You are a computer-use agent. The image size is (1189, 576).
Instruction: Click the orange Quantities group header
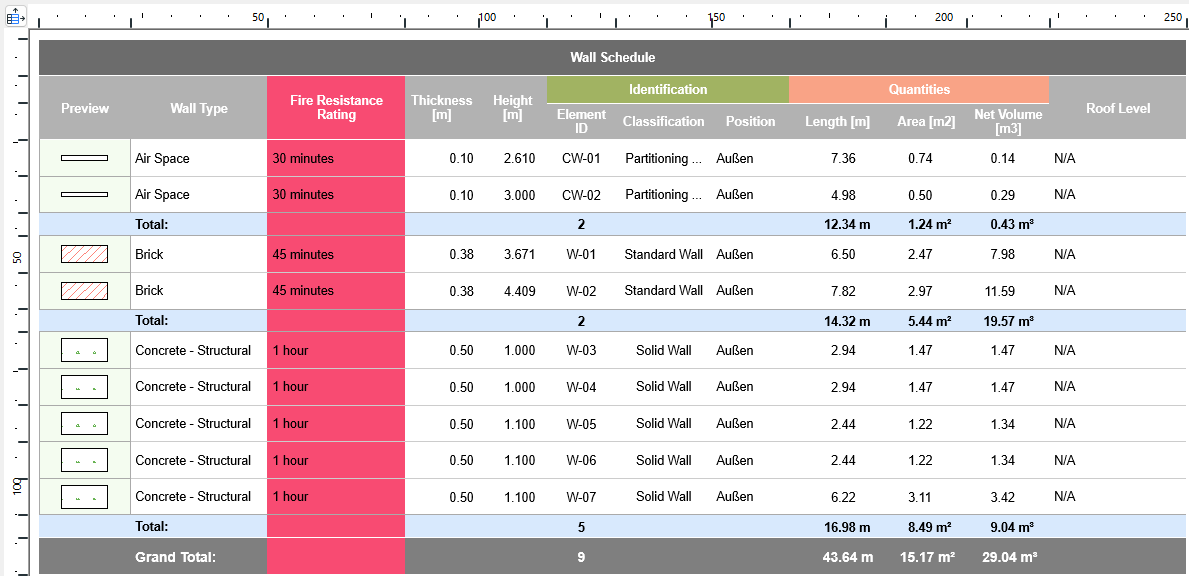(x=919, y=90)
